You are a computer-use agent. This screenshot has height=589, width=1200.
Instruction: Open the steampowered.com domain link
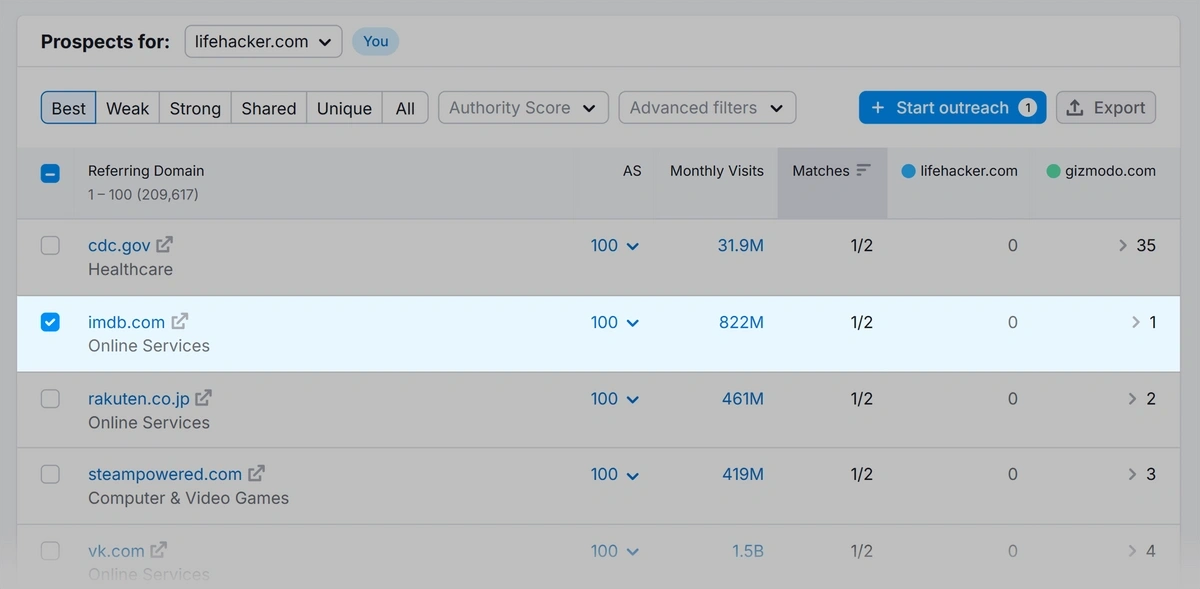point(165,474)
